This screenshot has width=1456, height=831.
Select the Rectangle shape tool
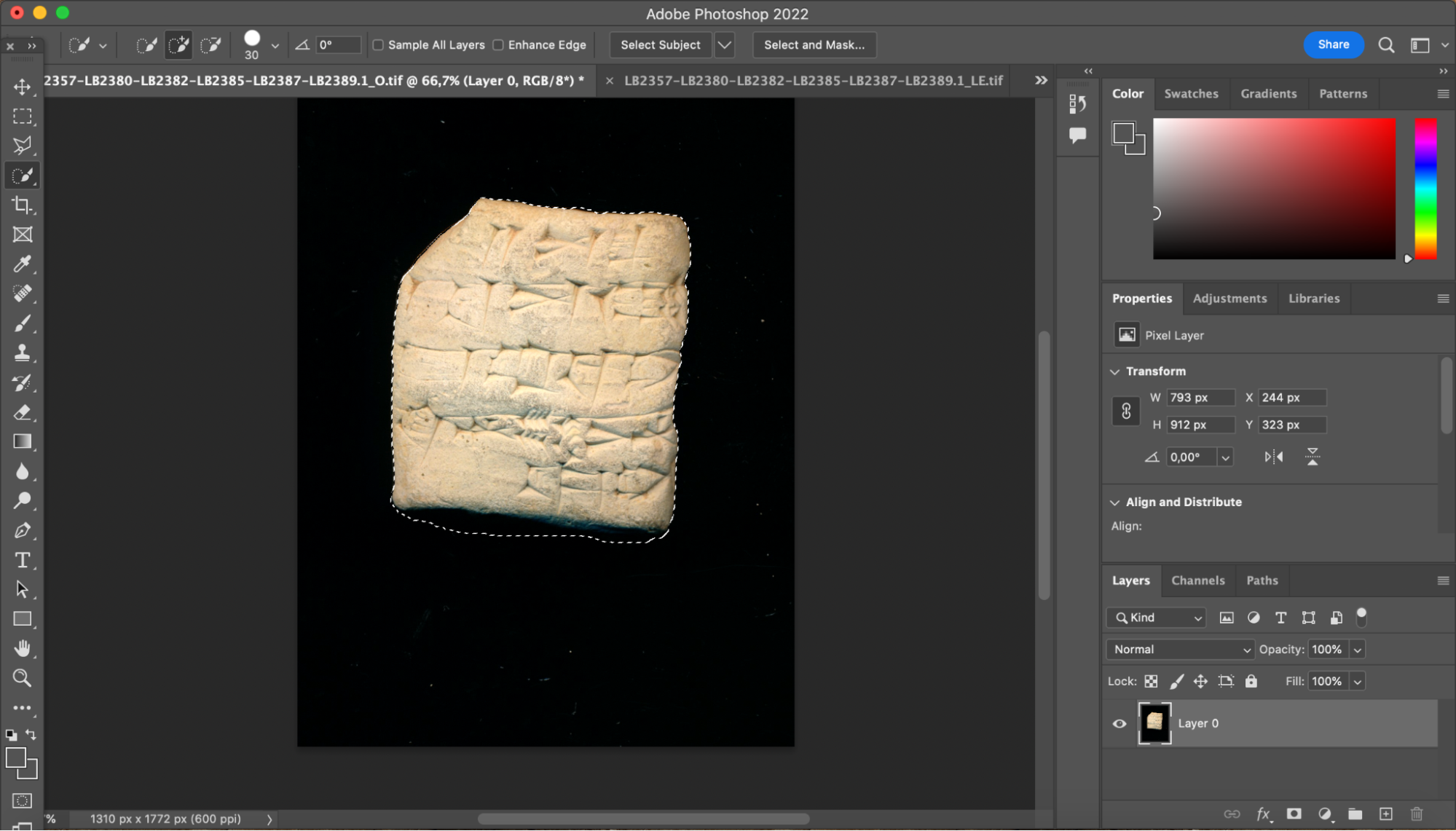point(23,619)
